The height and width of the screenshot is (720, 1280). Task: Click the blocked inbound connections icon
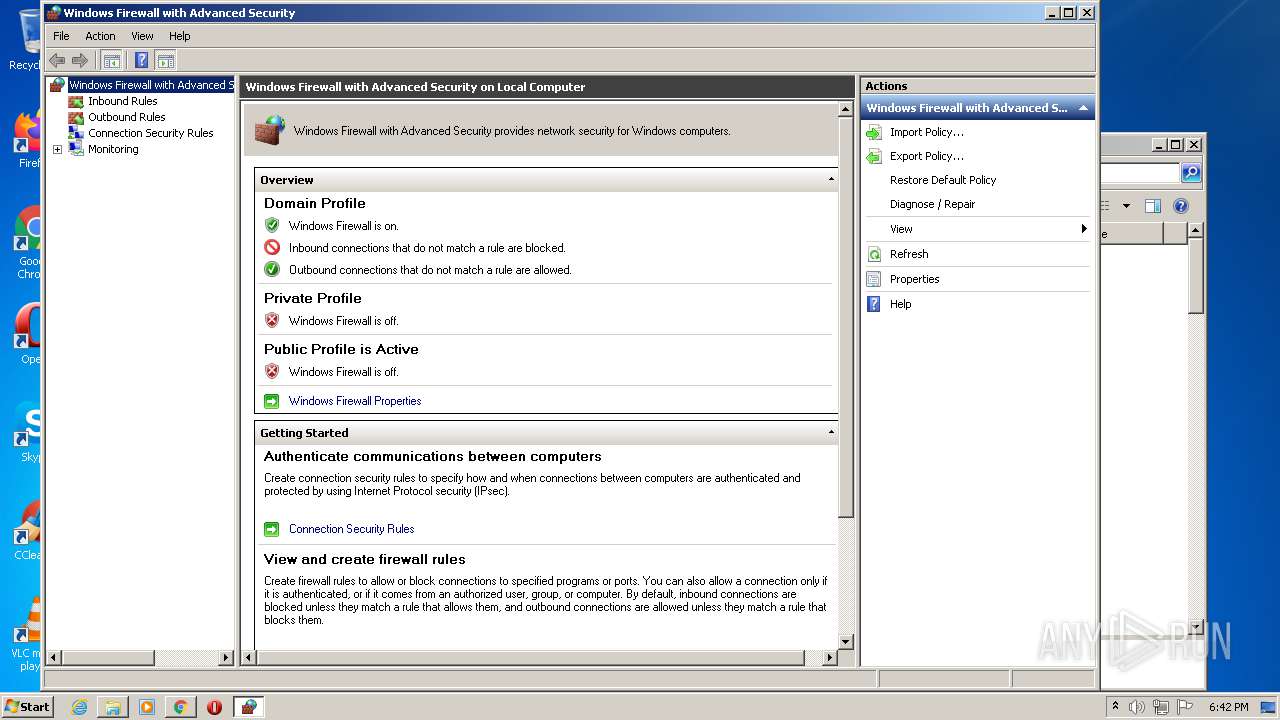[271, 247]
